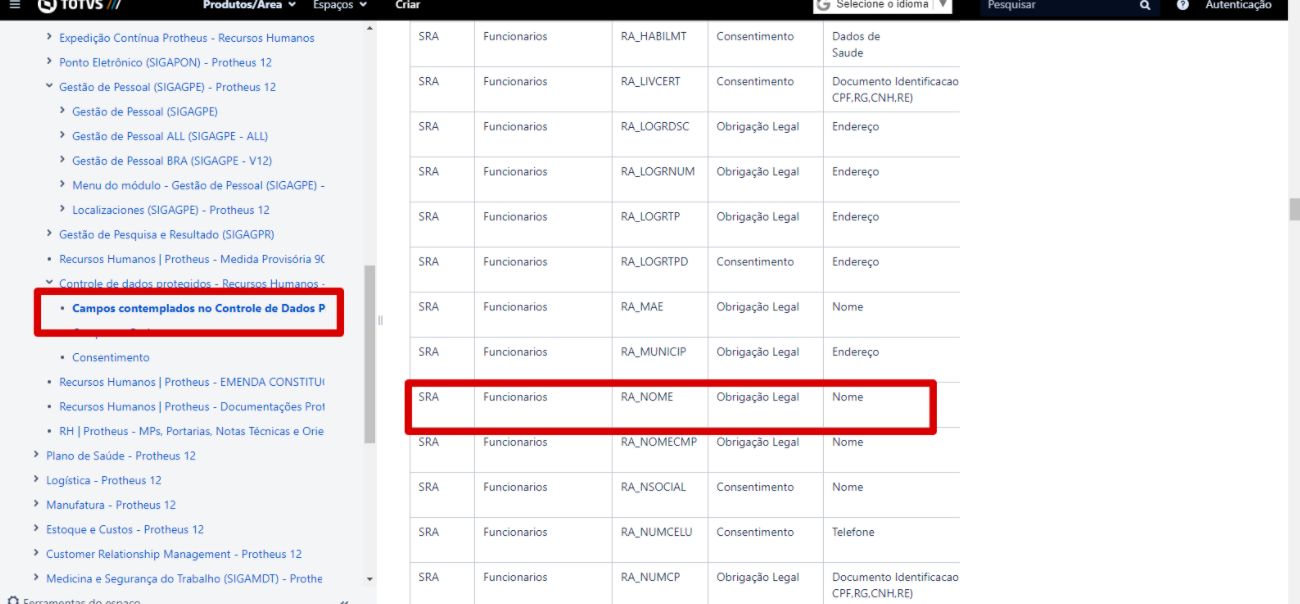Click the Criar menu item

[x=407, y=5]
